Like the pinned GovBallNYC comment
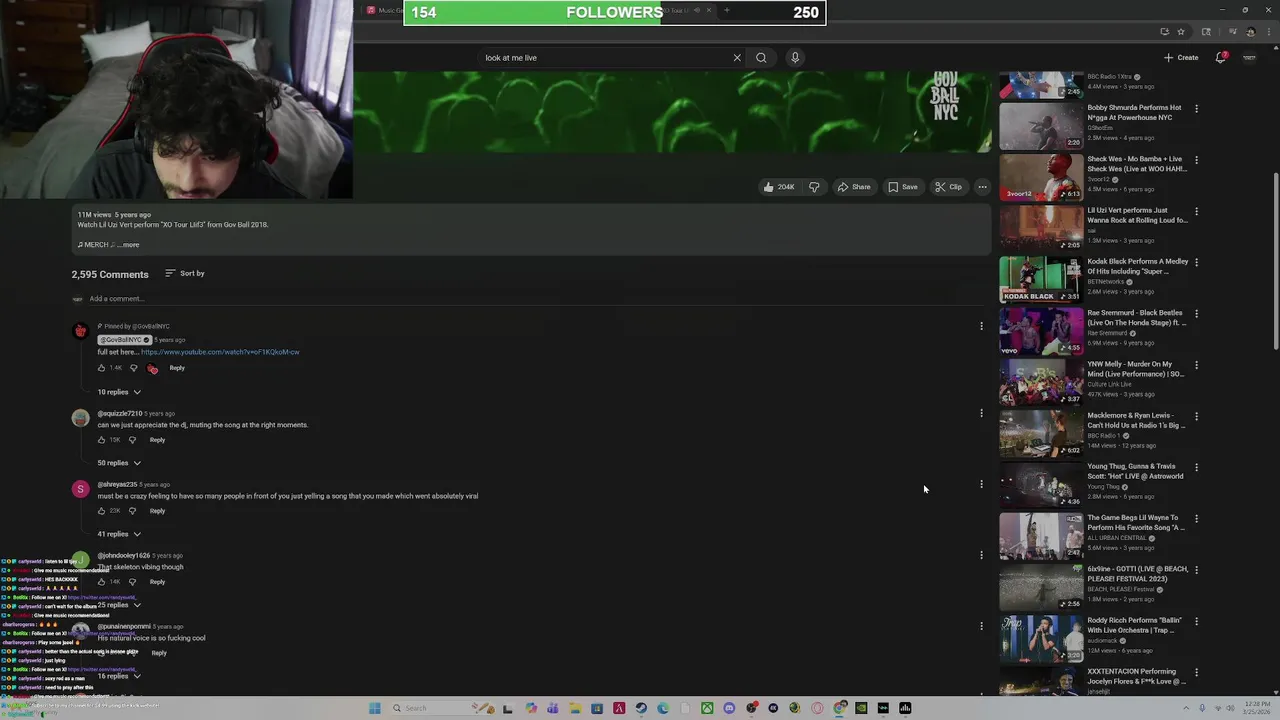Image resolution: width=1280 pixels, height=720 pixels. pyautogui.click(x=101, y=368)
